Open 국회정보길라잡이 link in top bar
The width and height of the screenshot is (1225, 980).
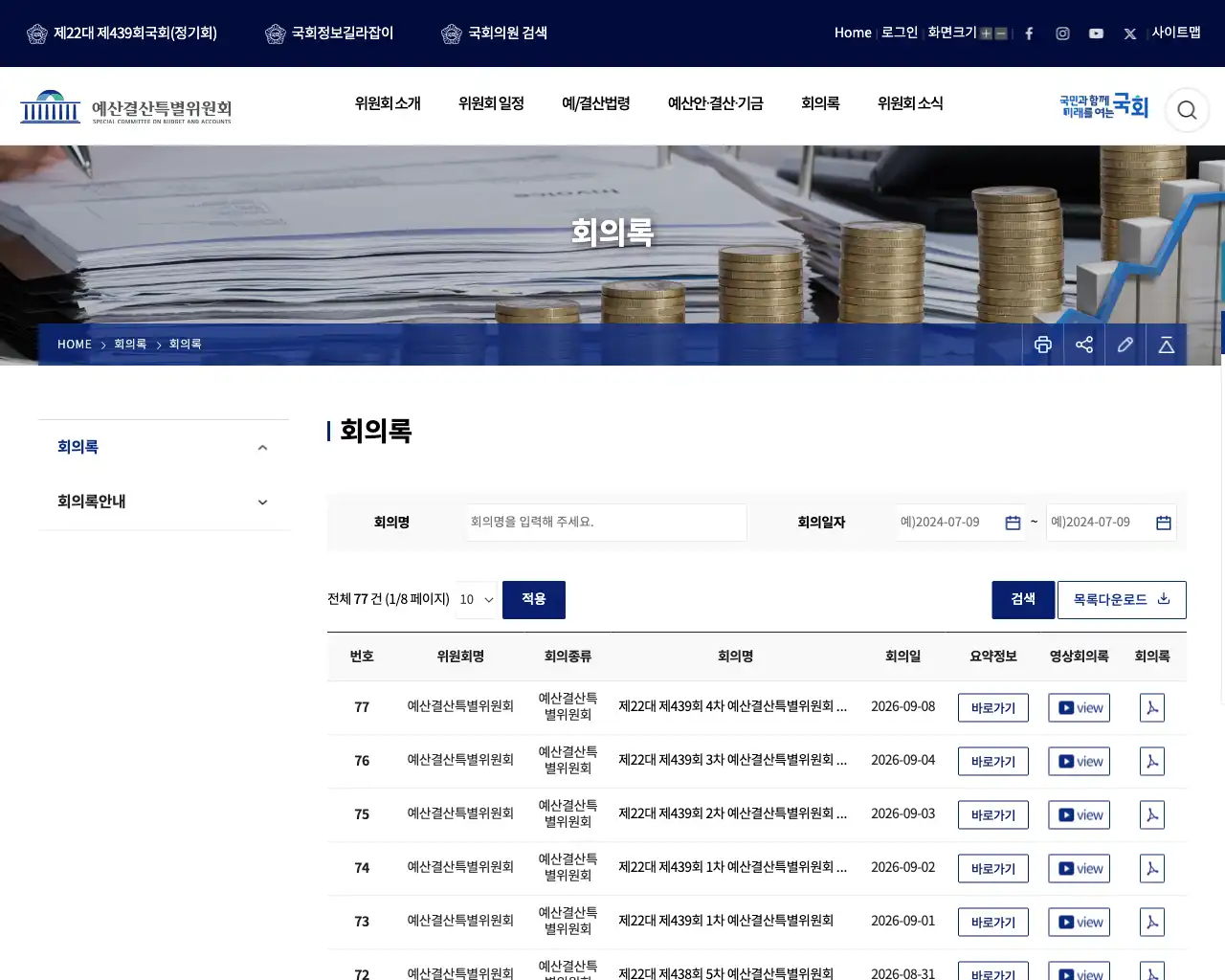(x=329, y=33)
